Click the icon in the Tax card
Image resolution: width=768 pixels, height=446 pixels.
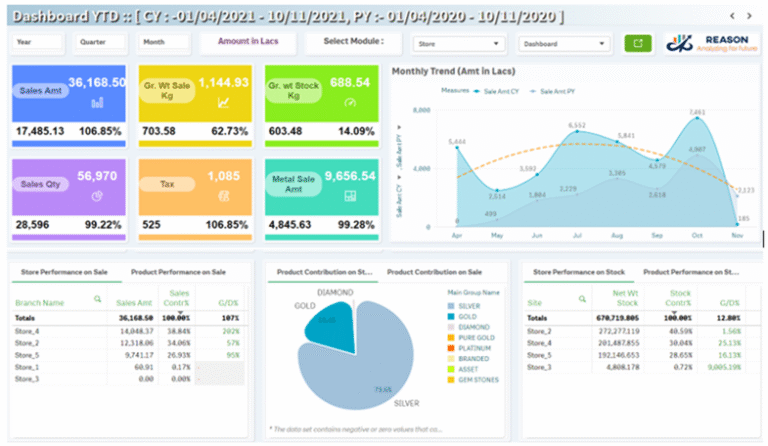pos(223,196)
